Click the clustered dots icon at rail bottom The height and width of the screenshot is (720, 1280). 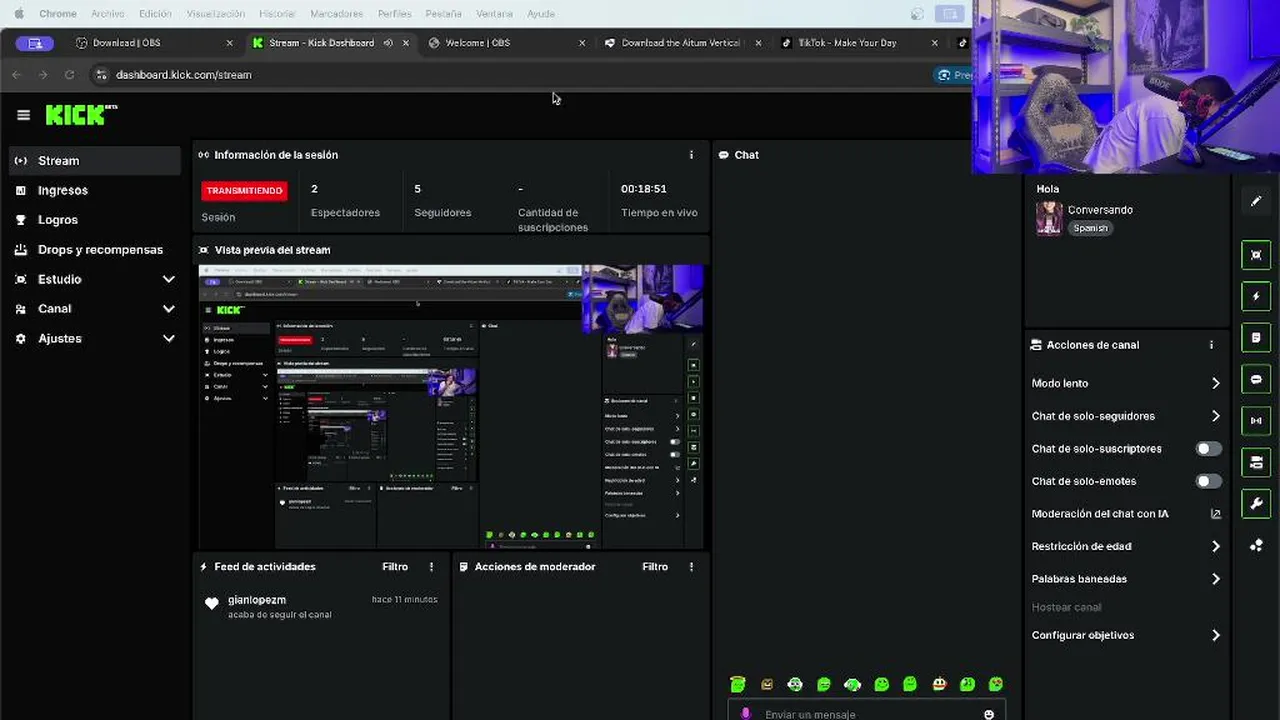[1256, 545]
